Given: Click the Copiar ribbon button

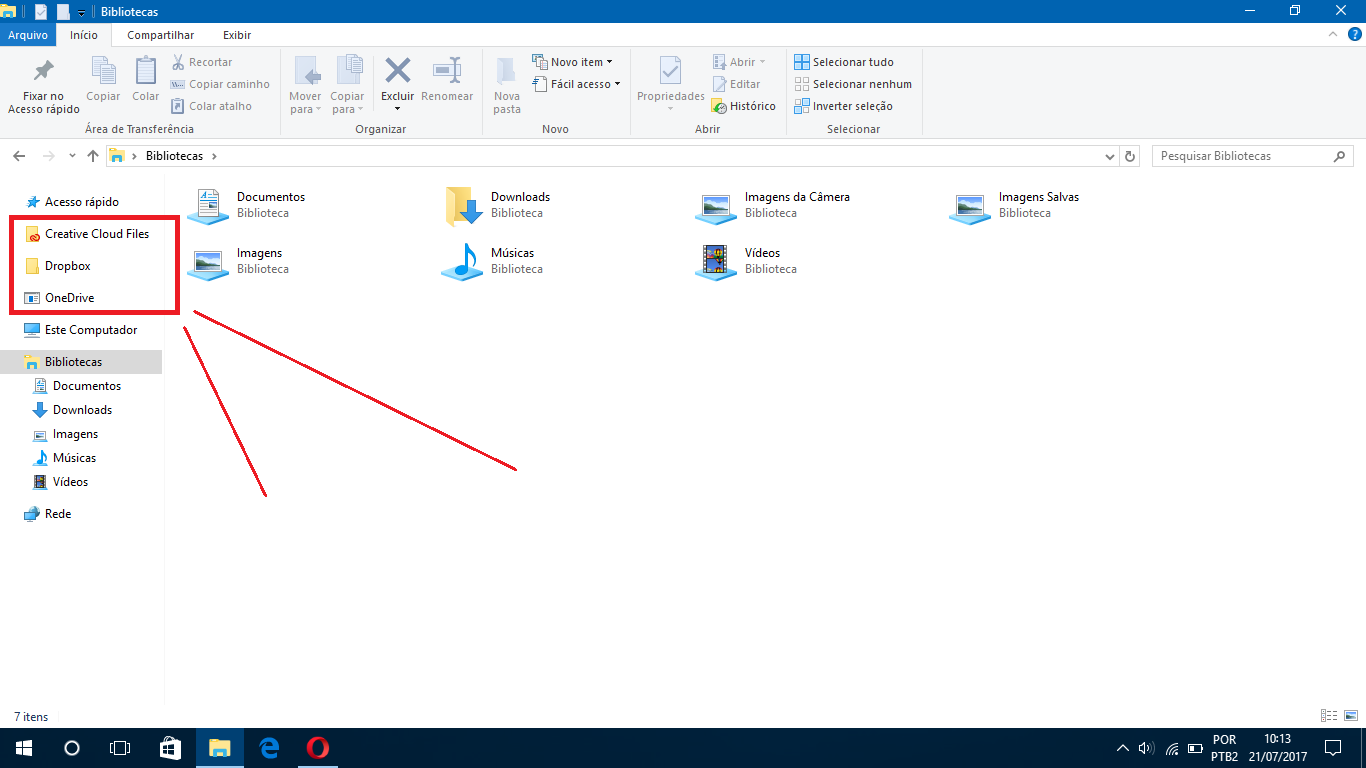Looking at the screenshot, I should pos(103,80).
